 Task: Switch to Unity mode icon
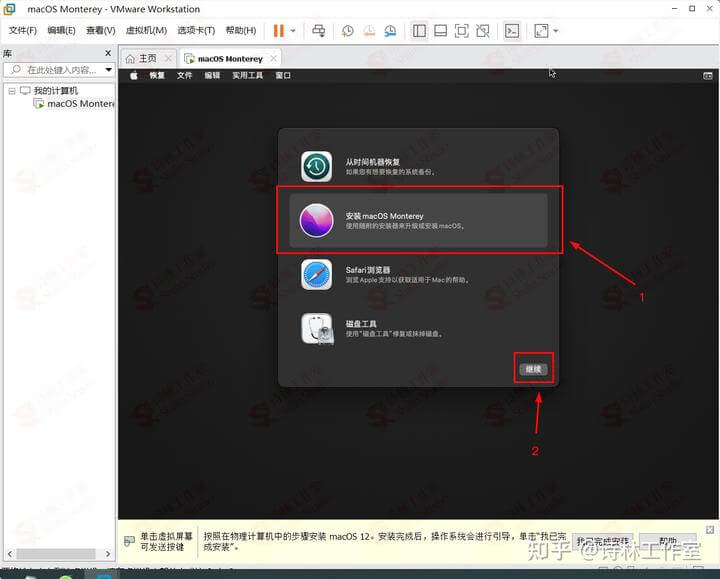[x=483, y=31]
